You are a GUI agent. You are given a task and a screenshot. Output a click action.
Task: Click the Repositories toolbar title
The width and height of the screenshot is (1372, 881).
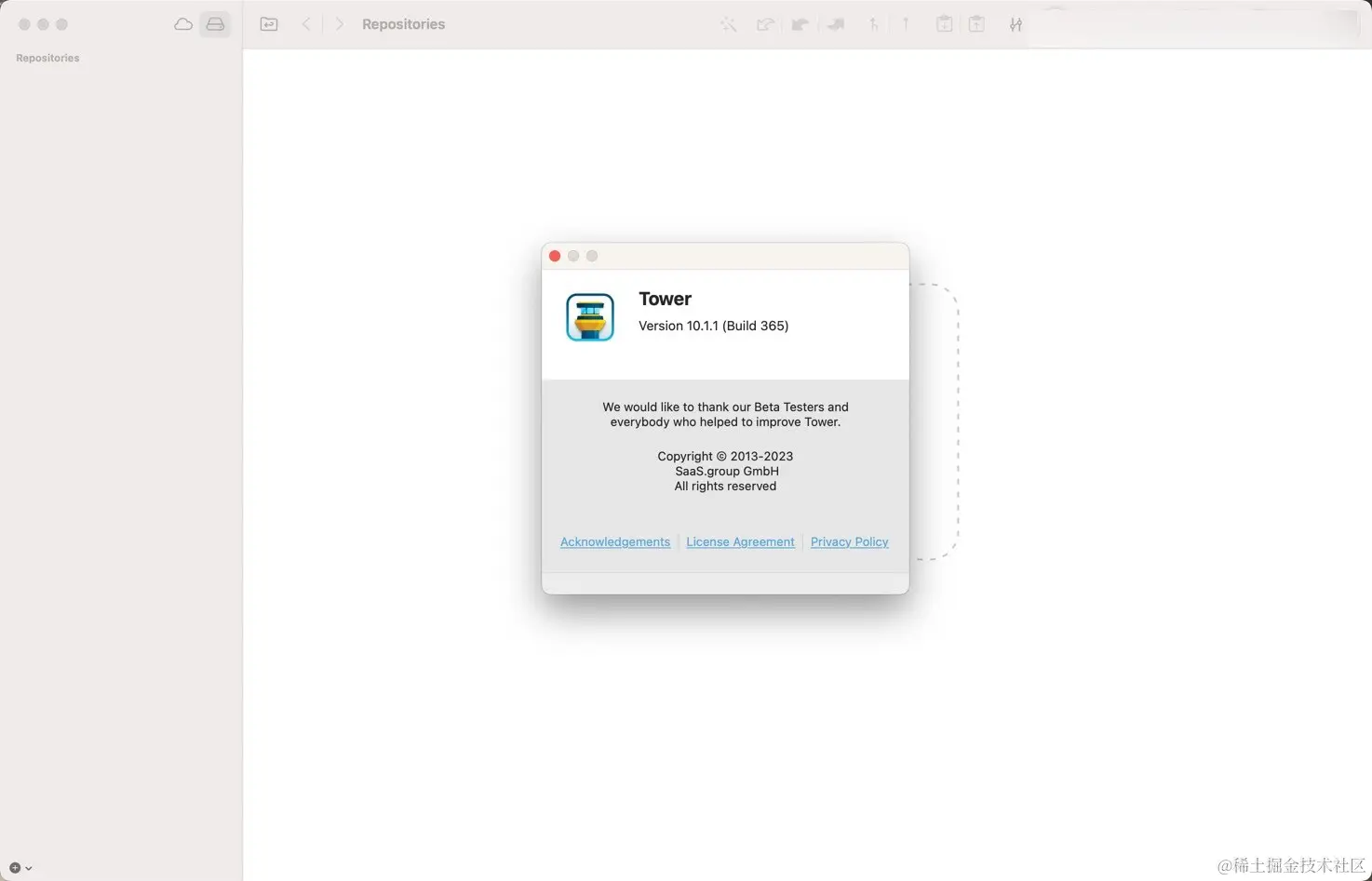point(404,24)
